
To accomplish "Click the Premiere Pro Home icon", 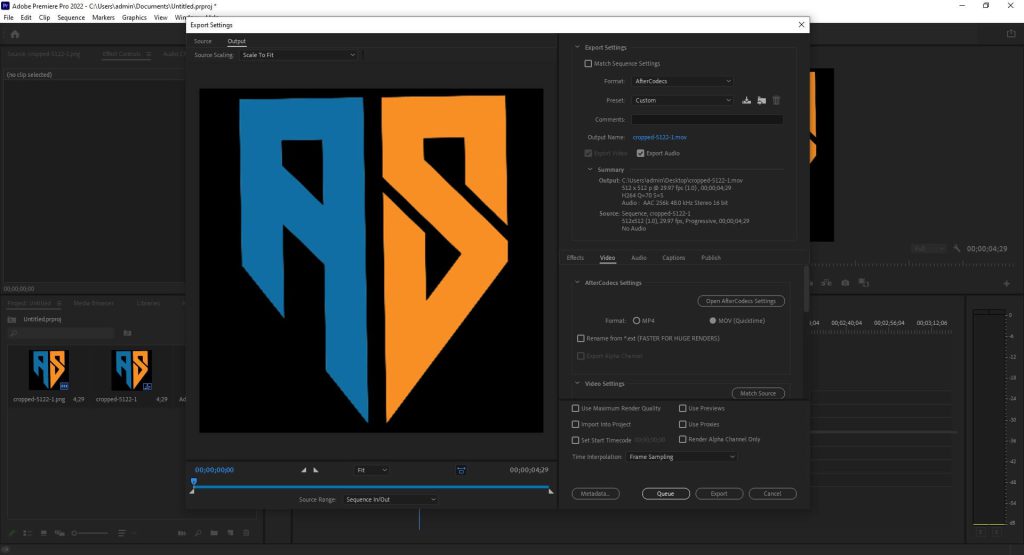I will 15,34.
